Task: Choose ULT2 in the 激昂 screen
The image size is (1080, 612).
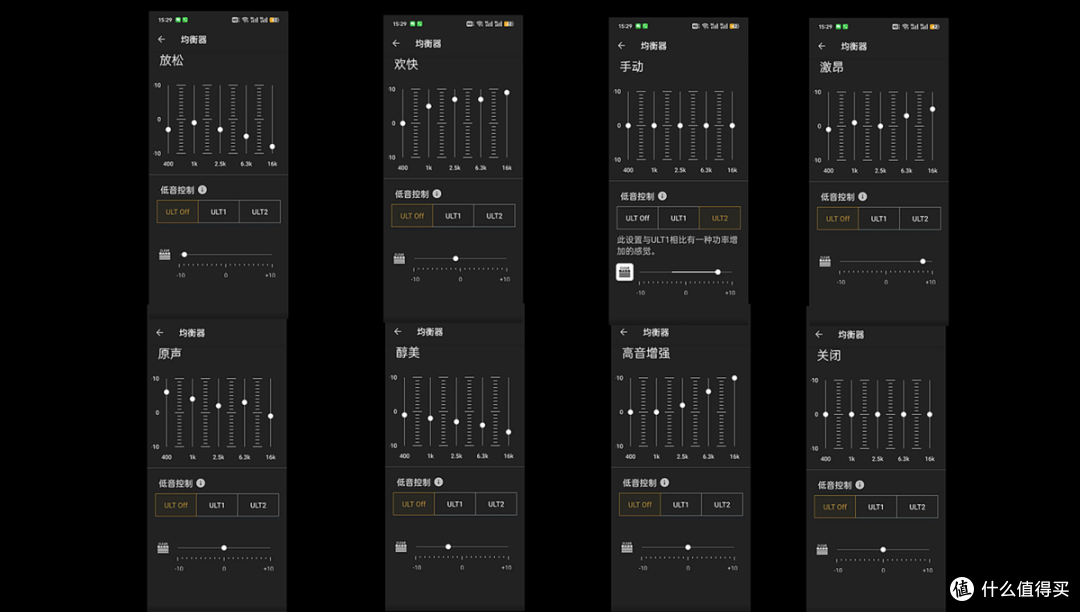Action: pos(920,219)
